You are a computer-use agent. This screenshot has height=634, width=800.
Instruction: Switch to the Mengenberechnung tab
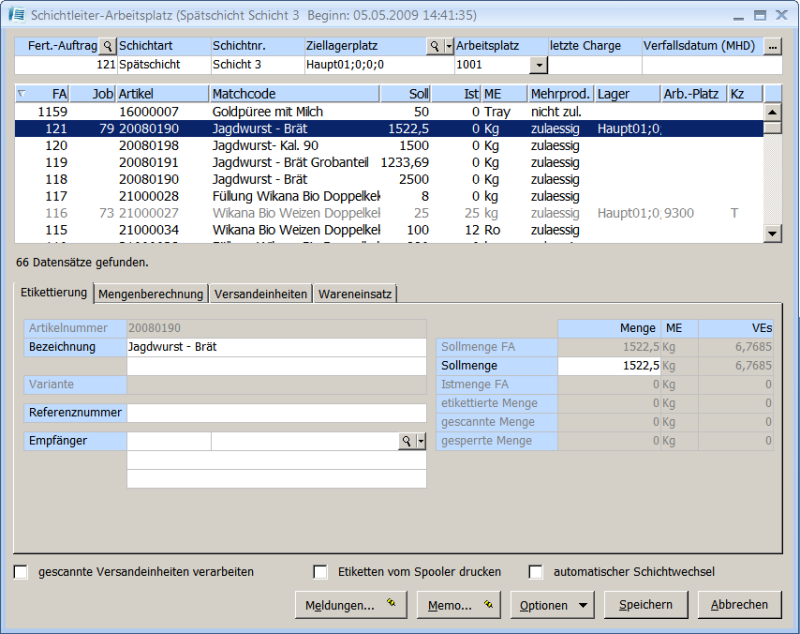pos(152,293)
